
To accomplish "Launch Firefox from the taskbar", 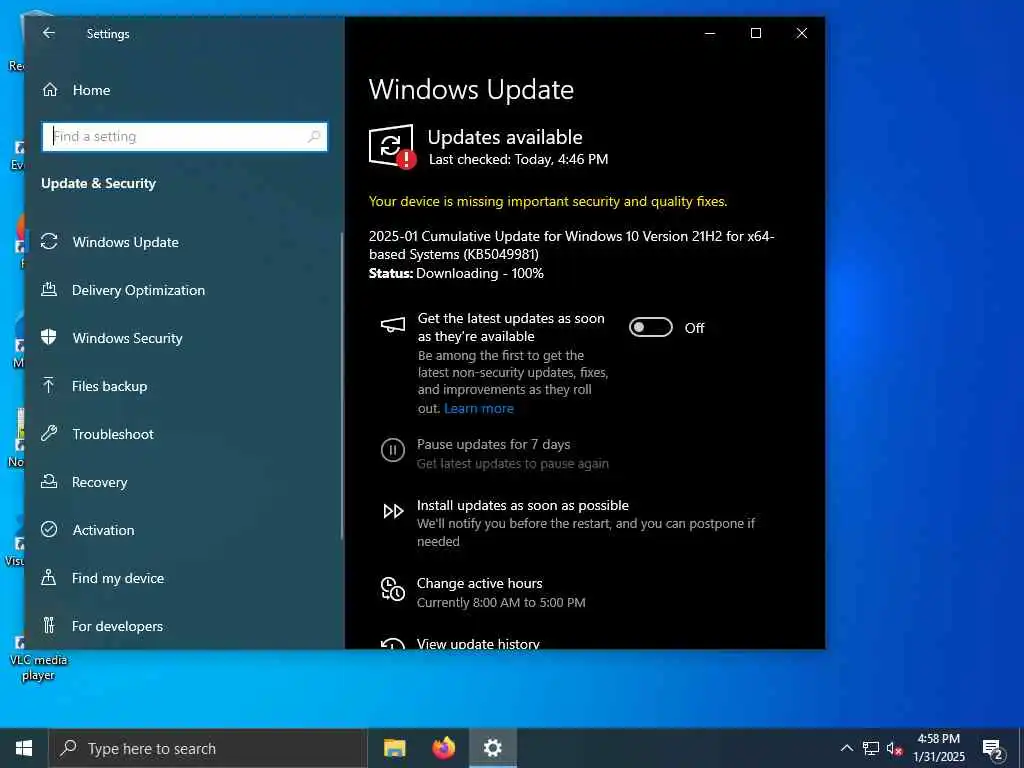I will (x=444, y=748).
